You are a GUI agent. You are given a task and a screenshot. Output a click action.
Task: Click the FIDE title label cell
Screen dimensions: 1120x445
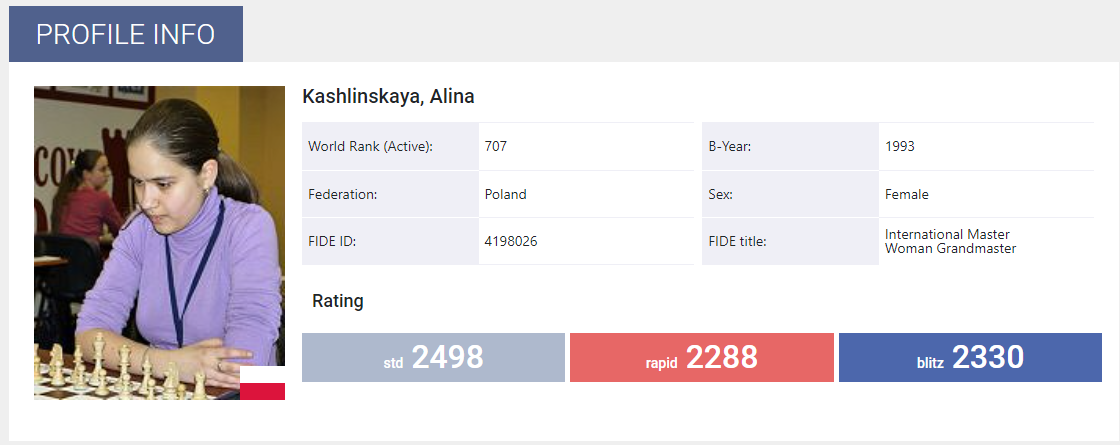coord(791,241)
